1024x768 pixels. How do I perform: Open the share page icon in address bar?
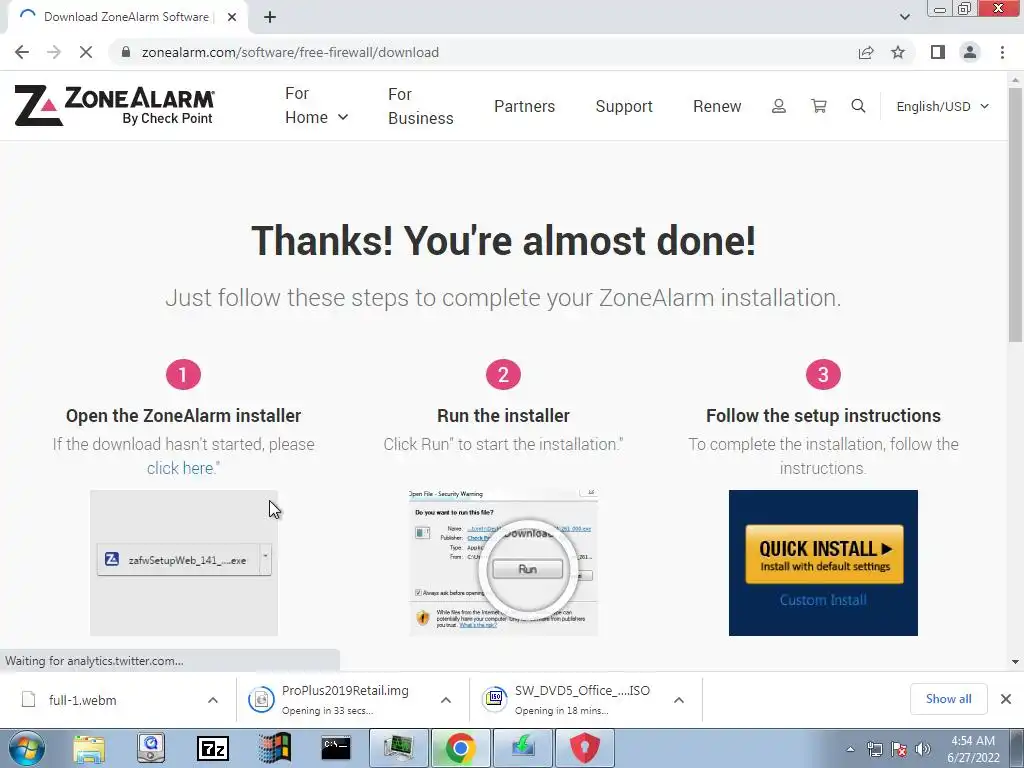(866, 52)
